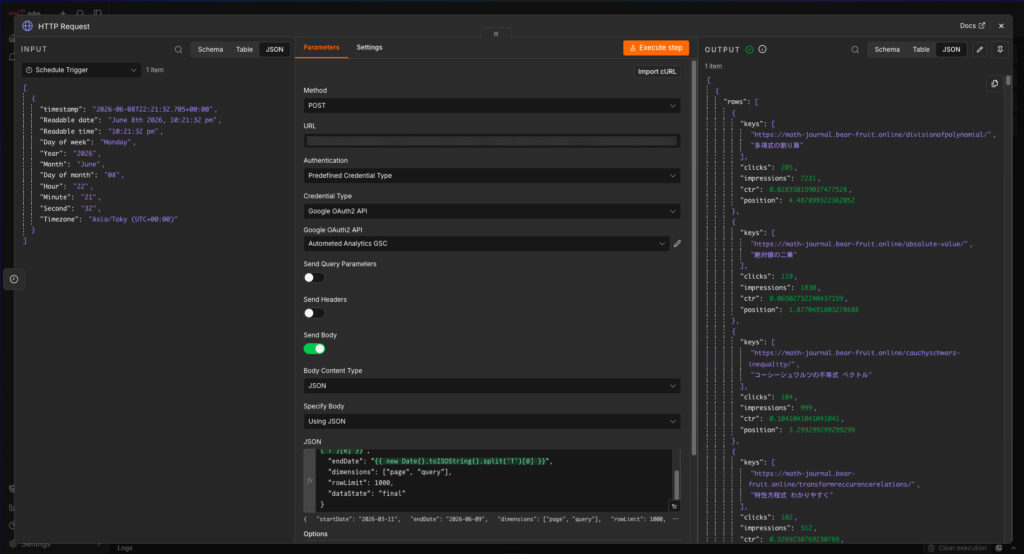Switch to the Parameters tab

[x=321, y=48]
